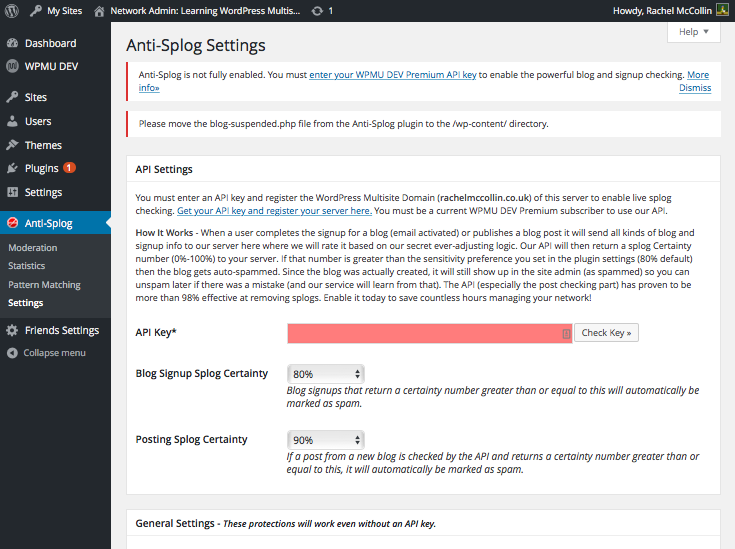This screenshot has height=549, width=735.
Task: Open Friends Settings menu item
Action: [62, 330]
